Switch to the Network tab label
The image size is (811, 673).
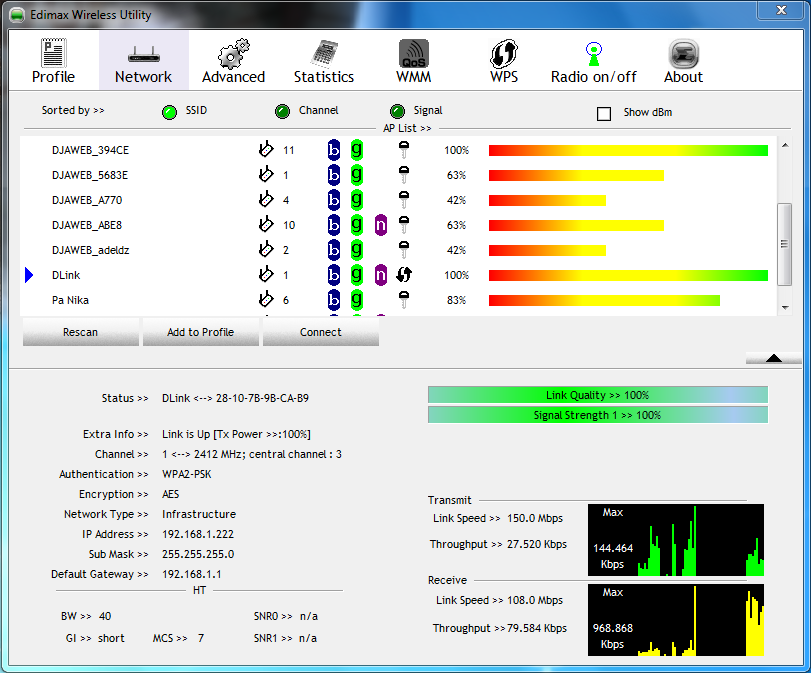pos(143,77)
